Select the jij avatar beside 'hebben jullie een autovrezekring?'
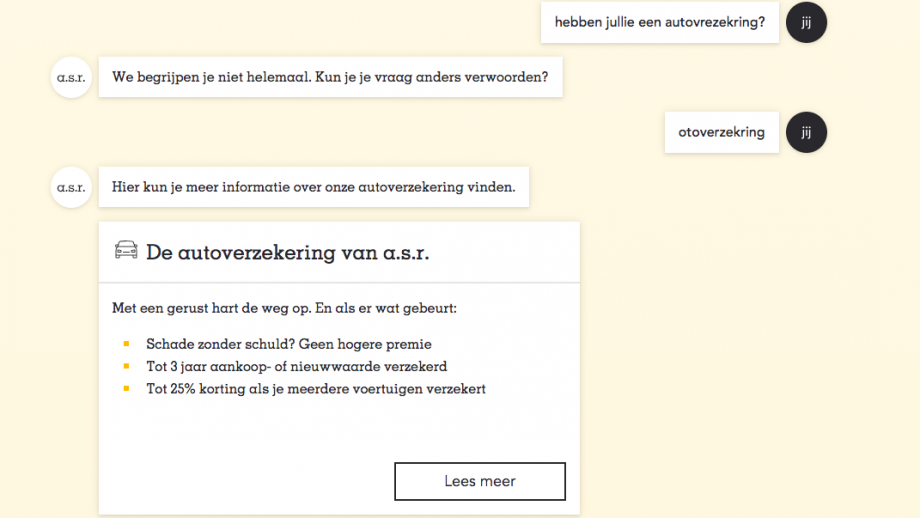The width and height of the screenshot is (920, 518). (806, 22)
